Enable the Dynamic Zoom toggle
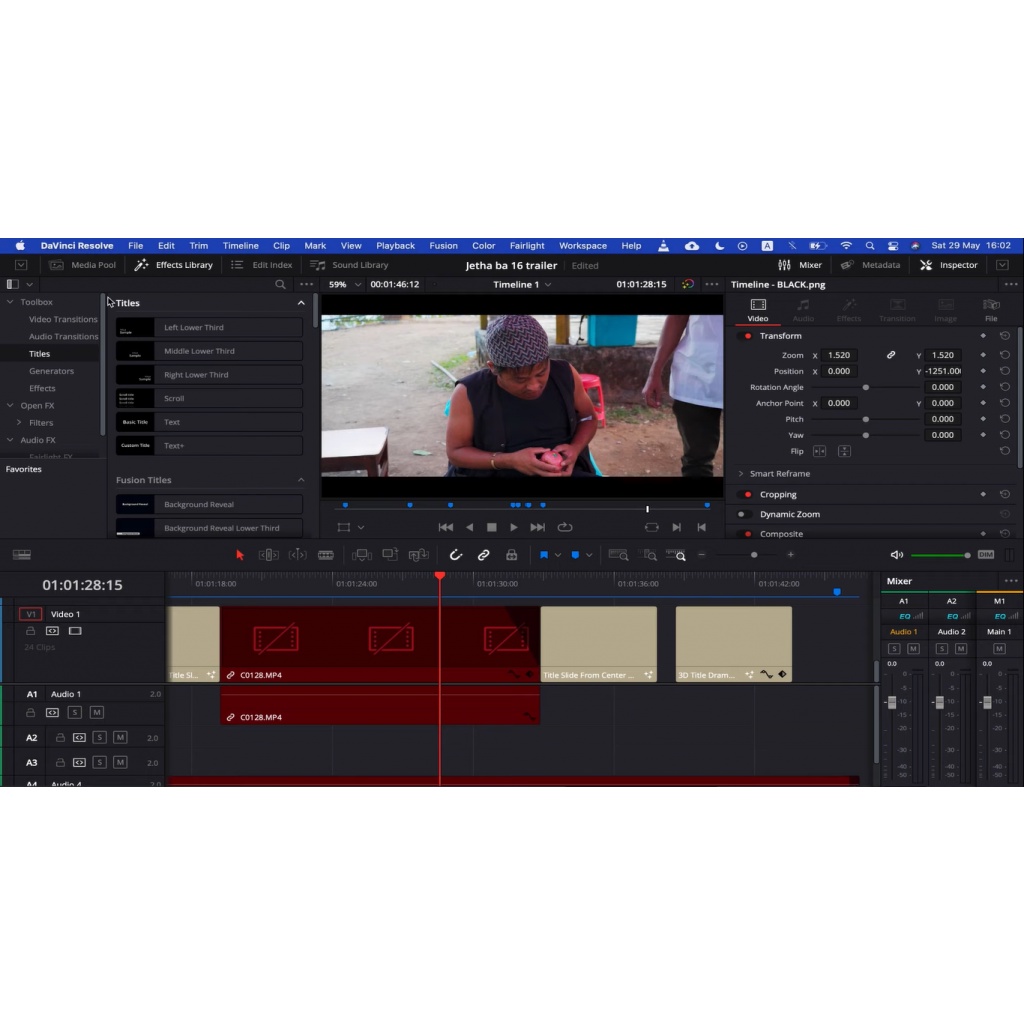This screenshot has width=1024, height=1024. (x=743, y=514)
